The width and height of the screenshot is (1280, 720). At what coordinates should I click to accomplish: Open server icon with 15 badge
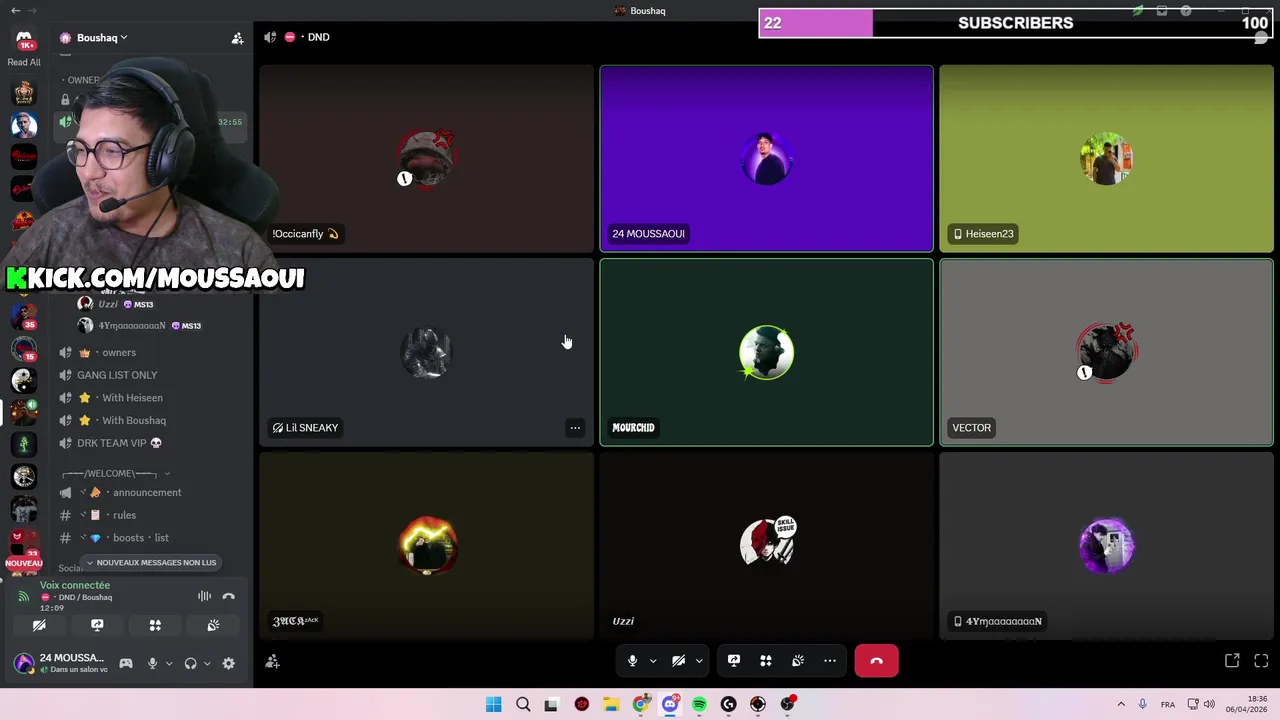coord(24,349)
